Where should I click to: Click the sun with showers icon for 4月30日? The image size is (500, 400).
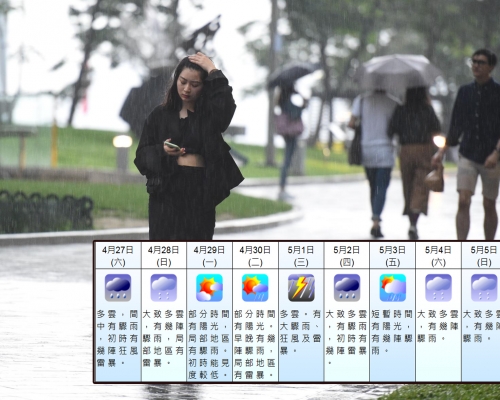tap(255, 288)
